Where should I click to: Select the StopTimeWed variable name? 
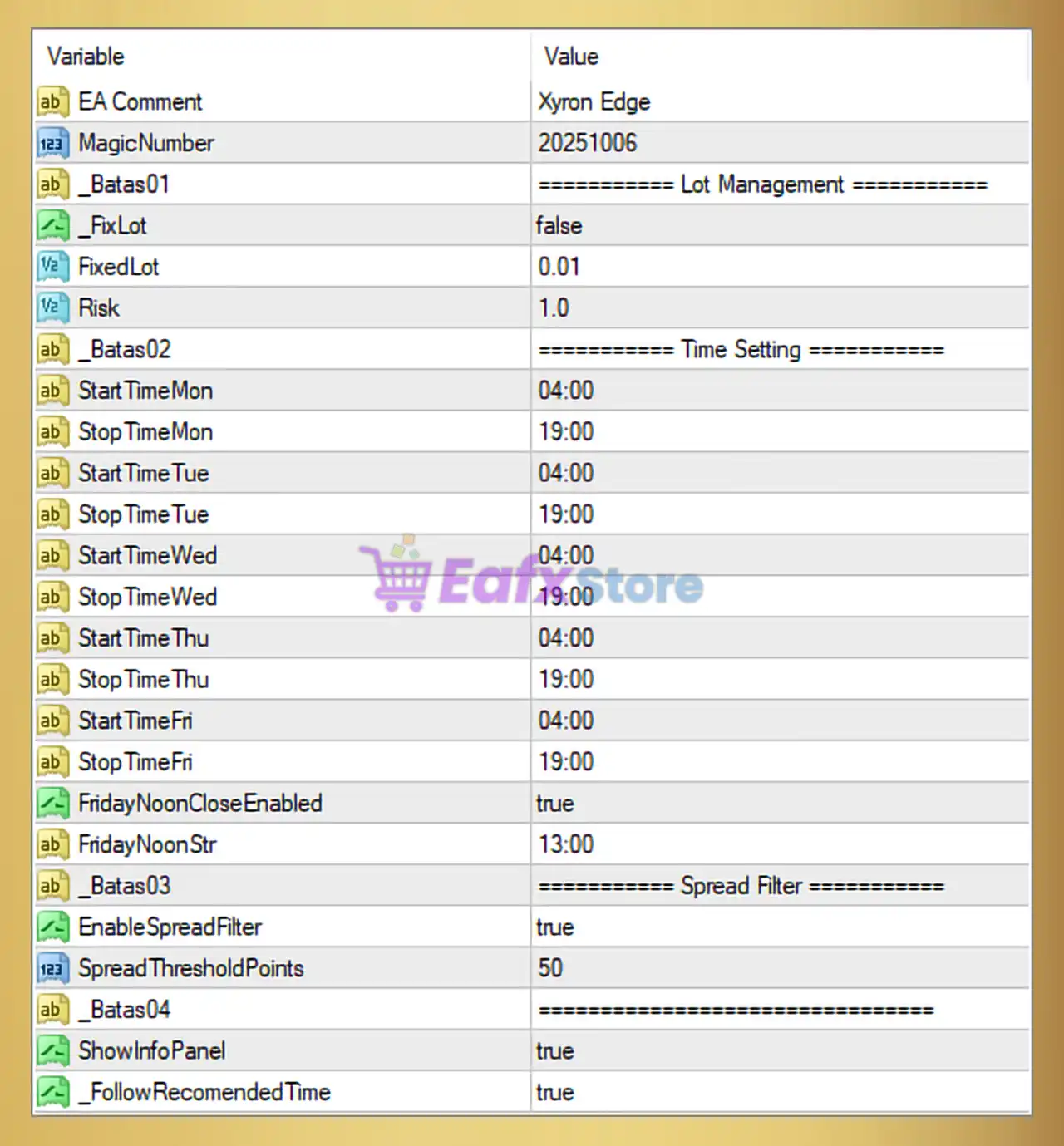coord(147,597)
